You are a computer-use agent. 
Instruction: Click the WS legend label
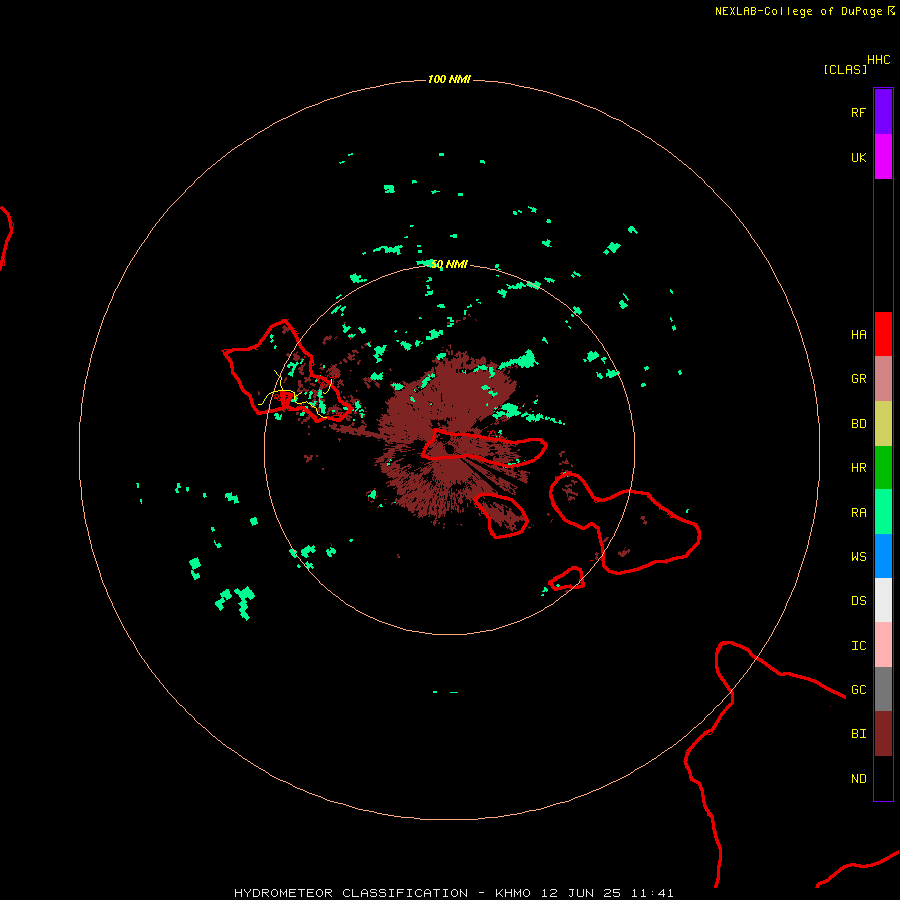pyautogui.click(x=859, y=557)
